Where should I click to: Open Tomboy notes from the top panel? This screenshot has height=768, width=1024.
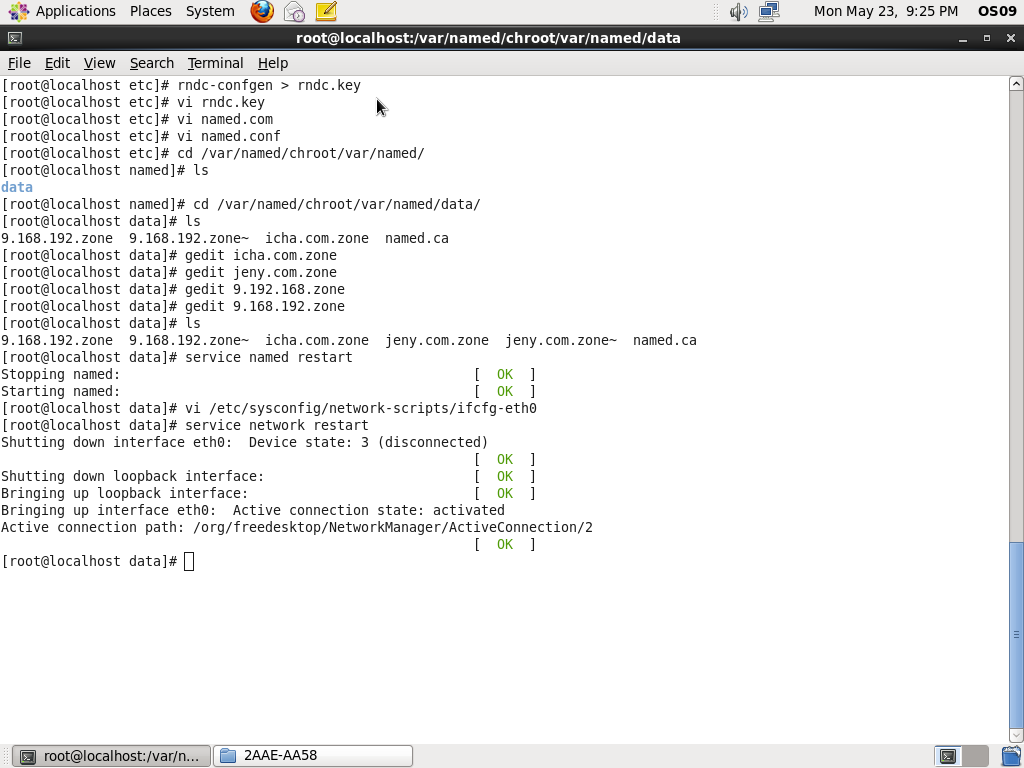(326, 12)
